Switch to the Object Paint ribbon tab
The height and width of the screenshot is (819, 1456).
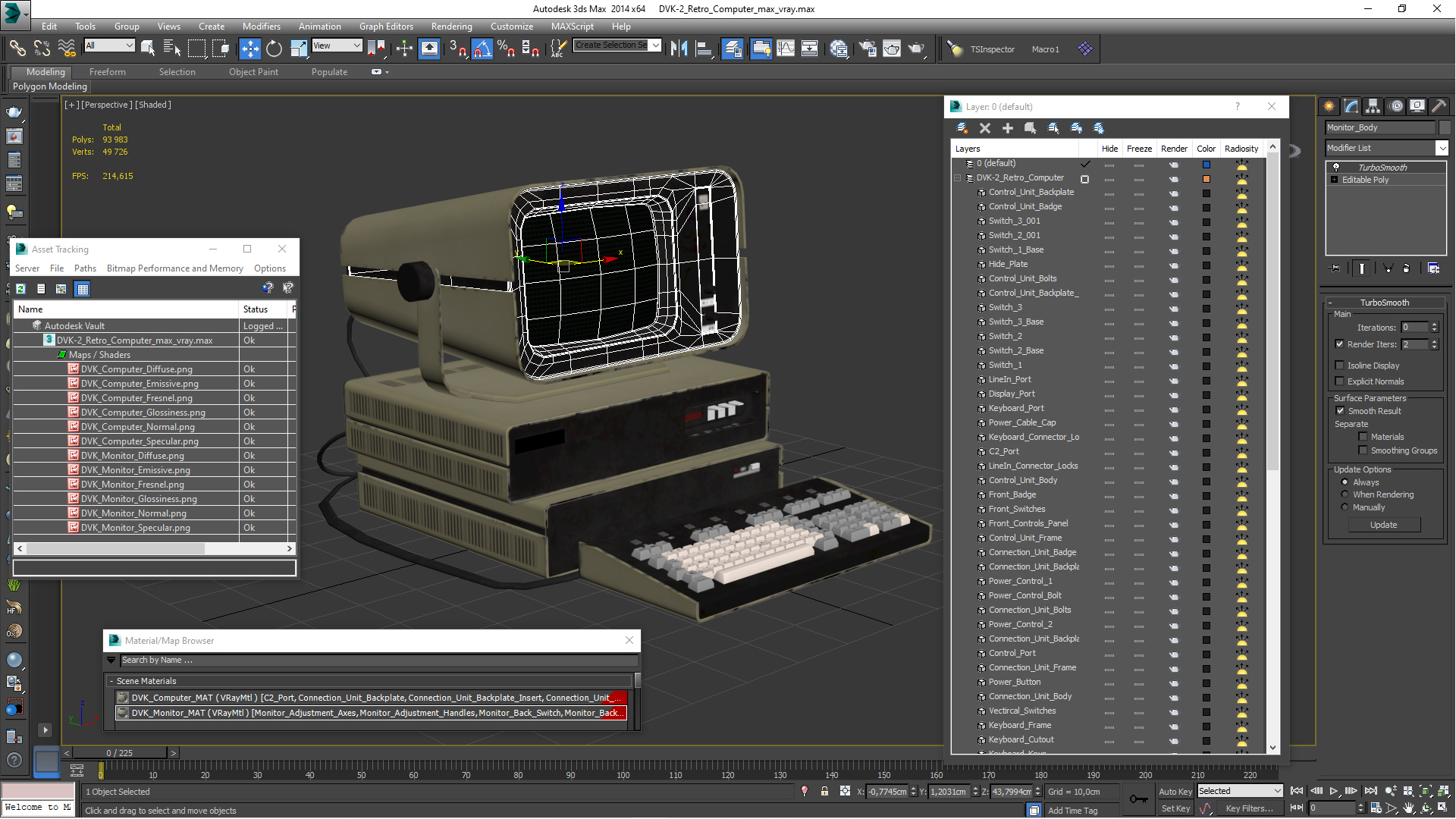pyautogui.click(x=253, y=72)
